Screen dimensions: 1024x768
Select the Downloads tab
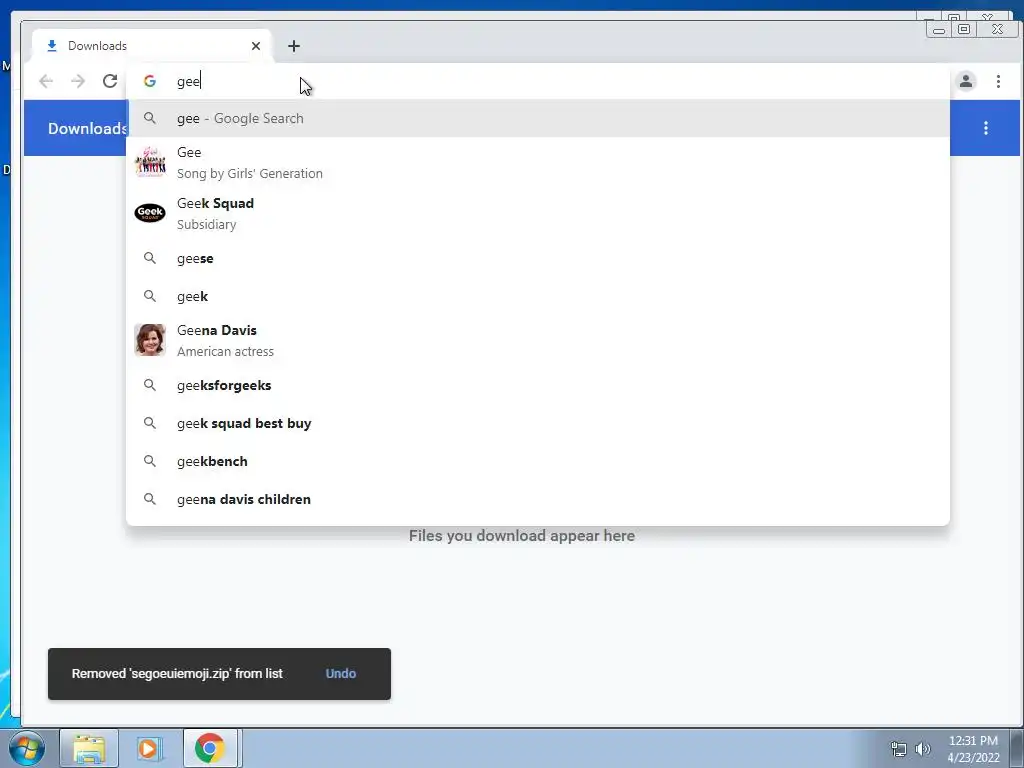(152, 46)
